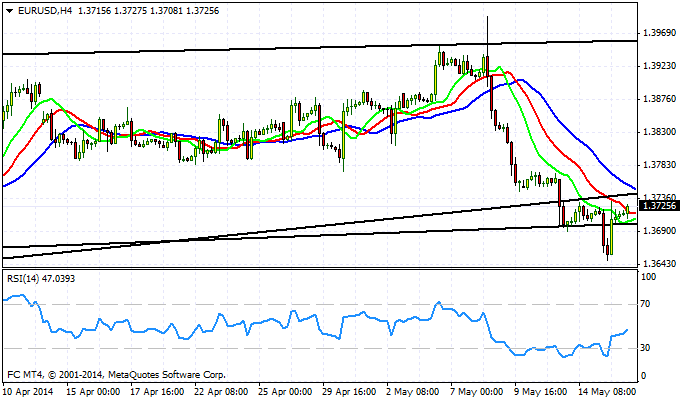Click the RSI 70 level label

click(x=646, y=304)
